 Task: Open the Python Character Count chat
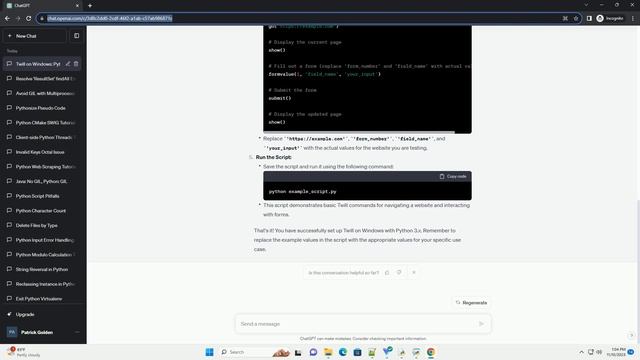[42, 211]
